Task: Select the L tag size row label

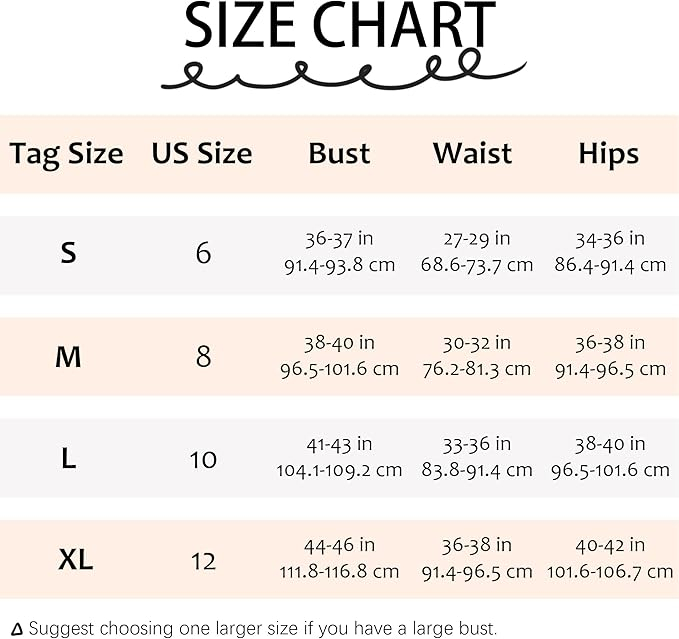Action: [x=67, y=458]
